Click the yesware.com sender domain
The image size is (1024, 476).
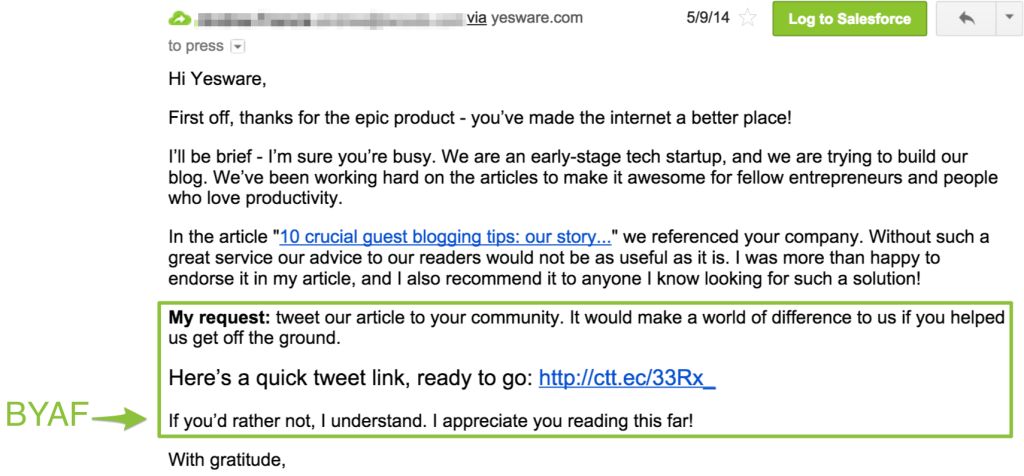[x=536, y=18]
